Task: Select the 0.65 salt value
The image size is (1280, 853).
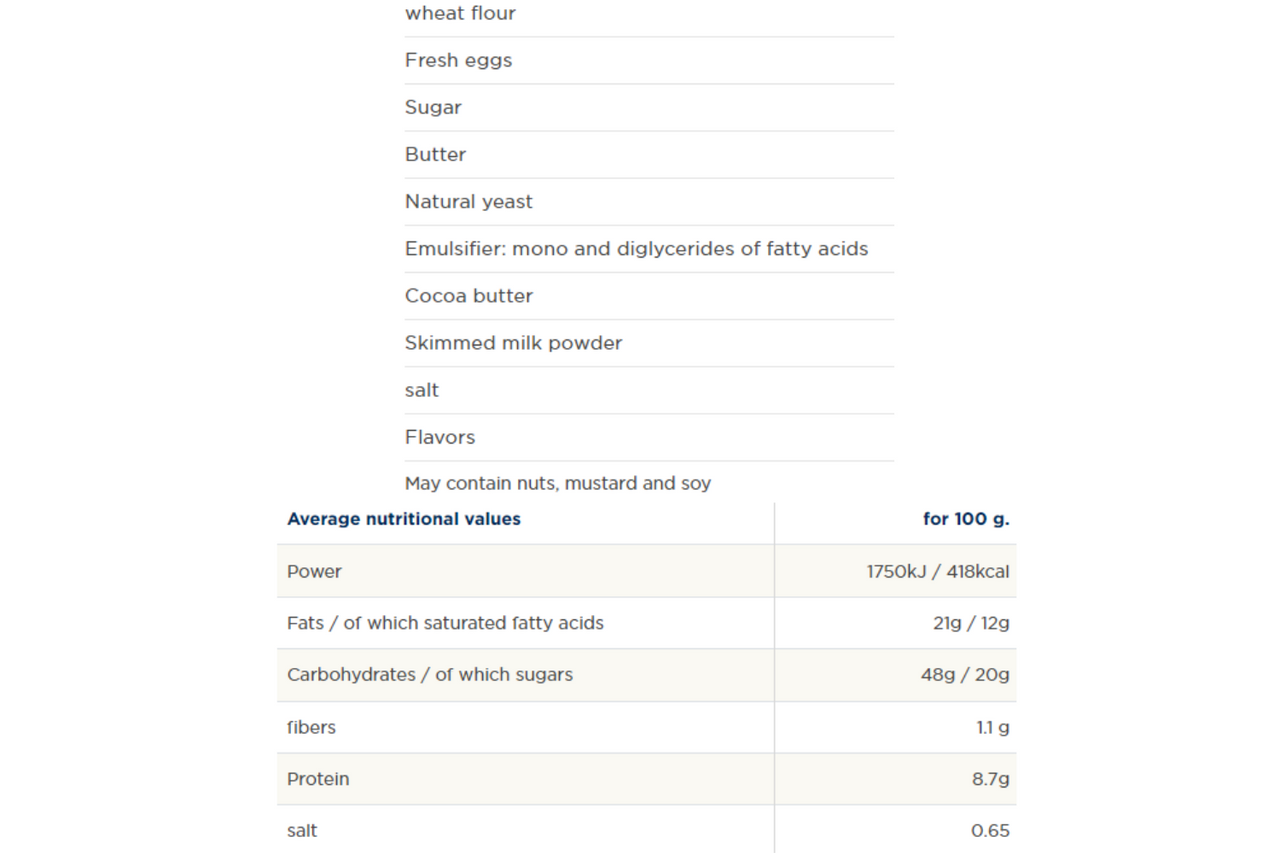Action: 990,831
